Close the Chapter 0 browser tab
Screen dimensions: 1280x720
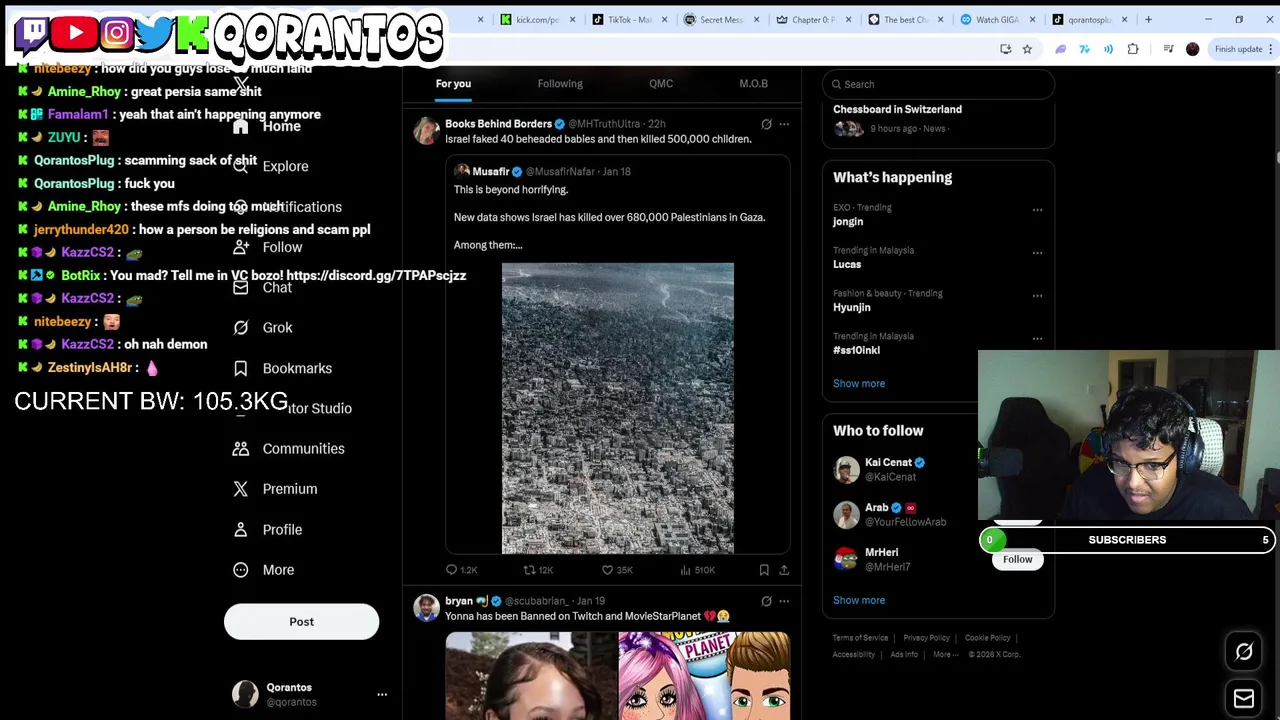[848, 19]
